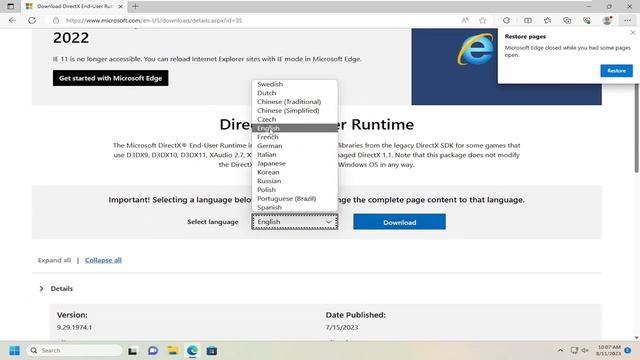The image size is (640, 360).
Task: Open the Collections icon
Action: (567, 20)
